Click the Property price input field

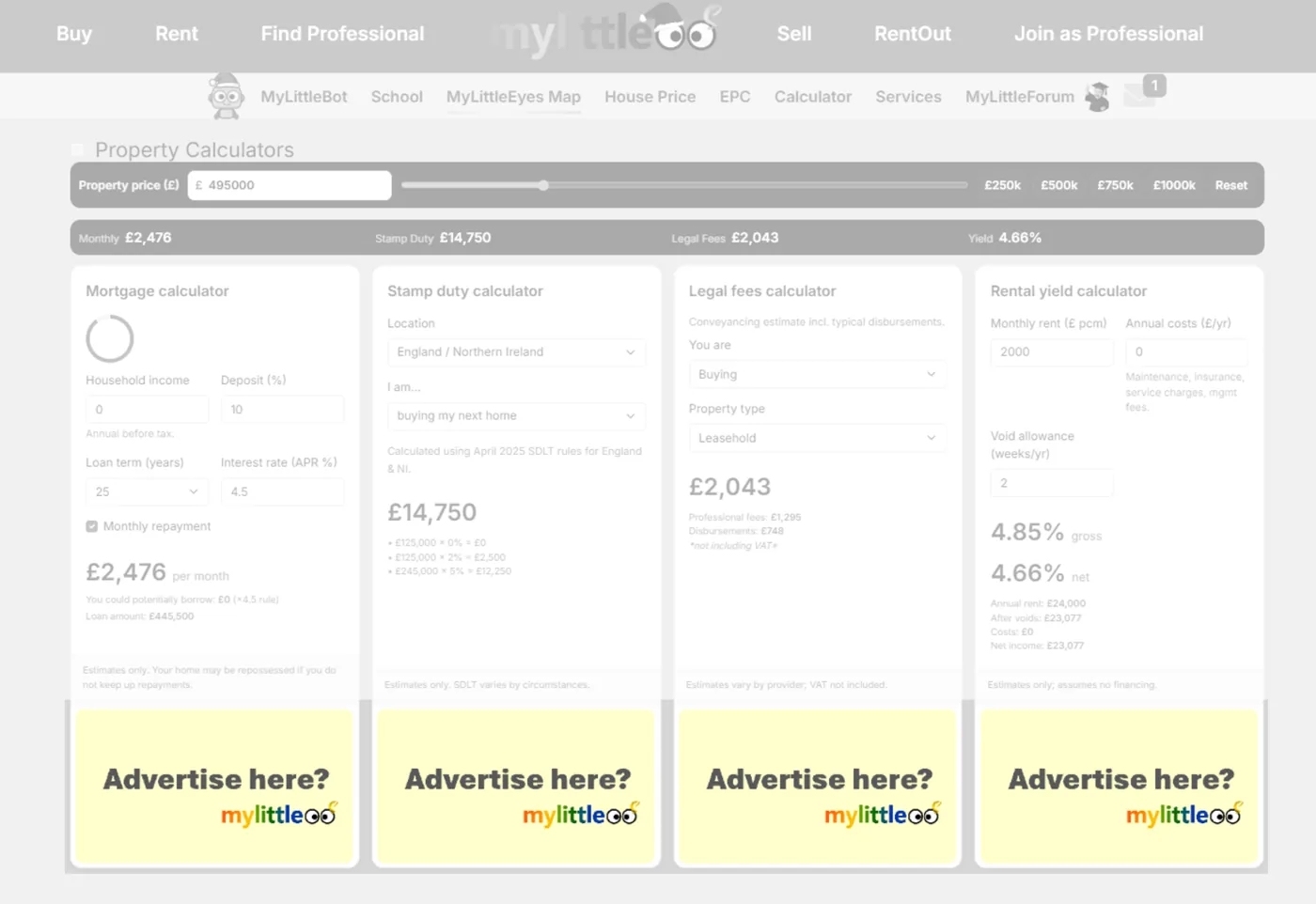click(291, 185)
